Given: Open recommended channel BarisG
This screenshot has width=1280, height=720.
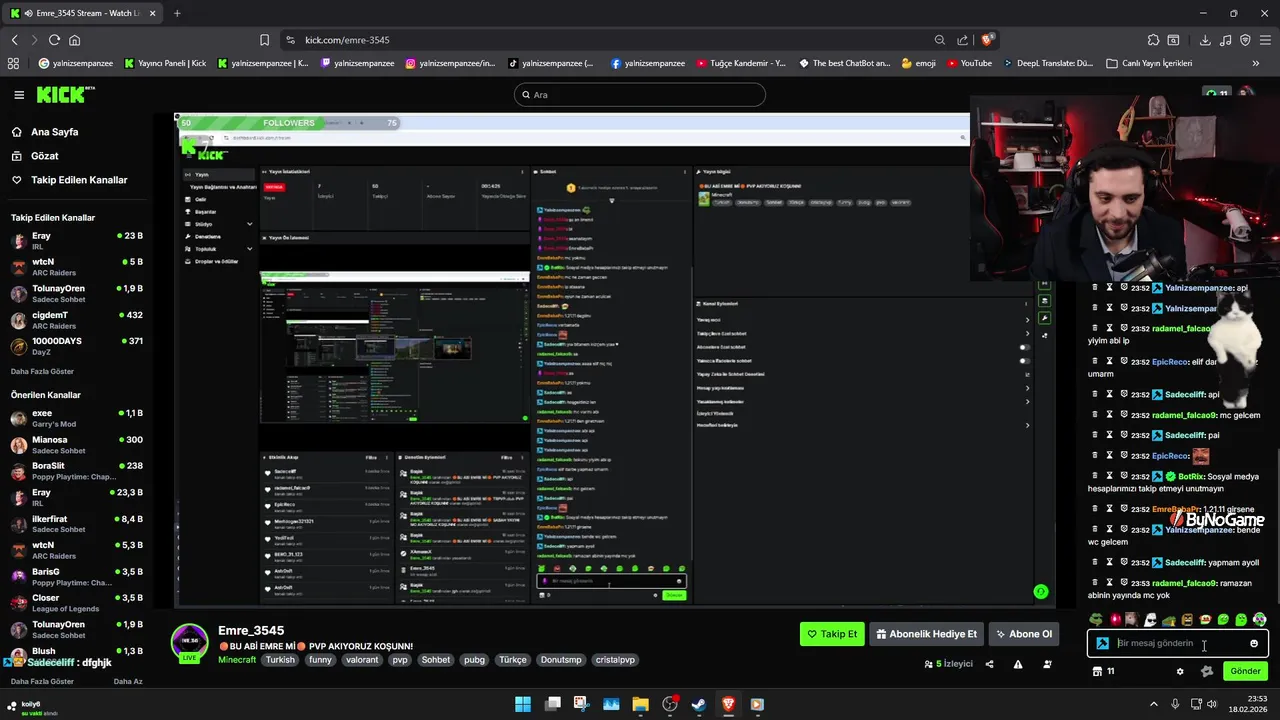Looking at the screenshot, I should pos(76,577).
